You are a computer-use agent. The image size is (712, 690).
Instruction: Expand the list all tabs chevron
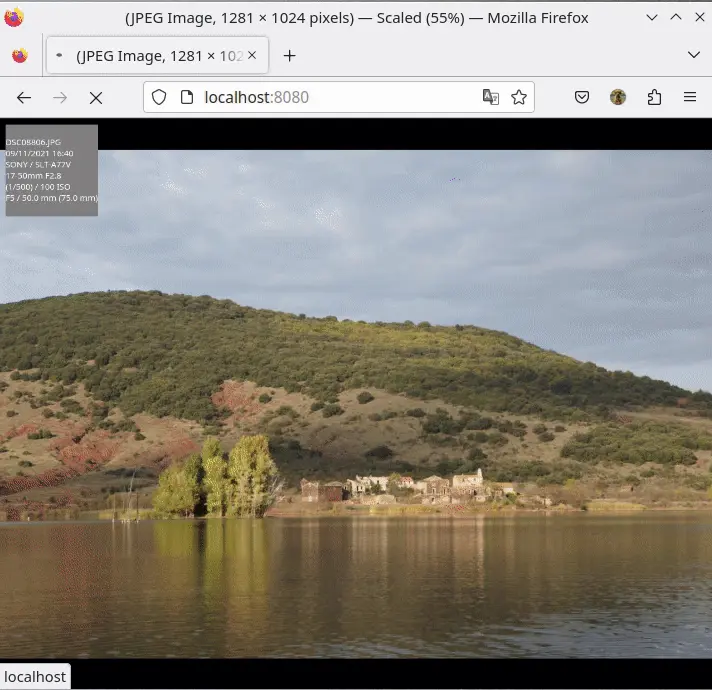click(x=694, y=55)
